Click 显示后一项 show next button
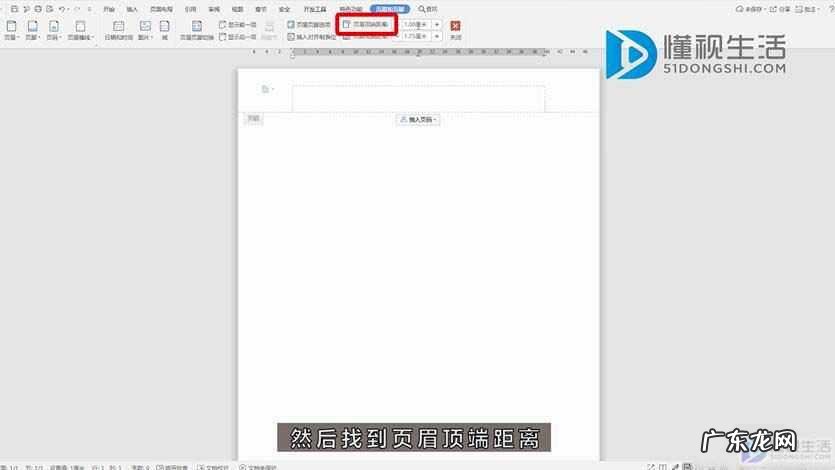Viewport: 835px width, 470px height. pos(238,37)
